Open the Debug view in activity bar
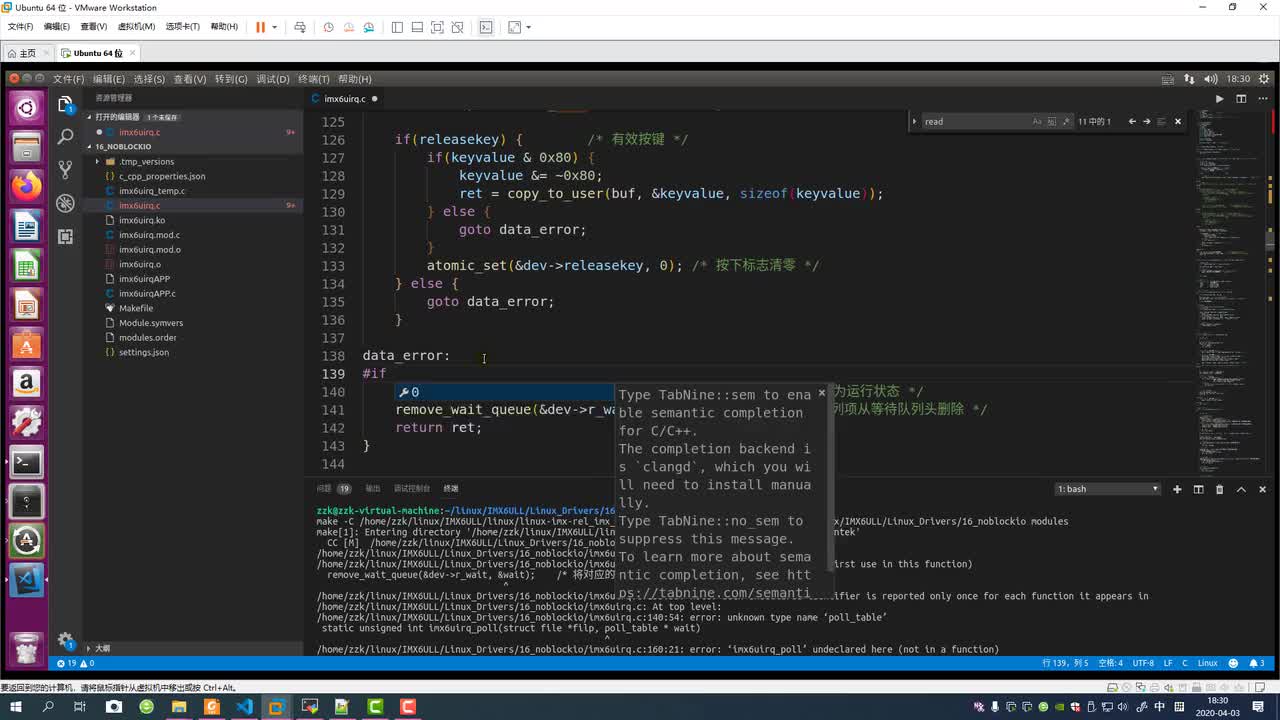The image size is (1280, 720). [x=66, y=203]
